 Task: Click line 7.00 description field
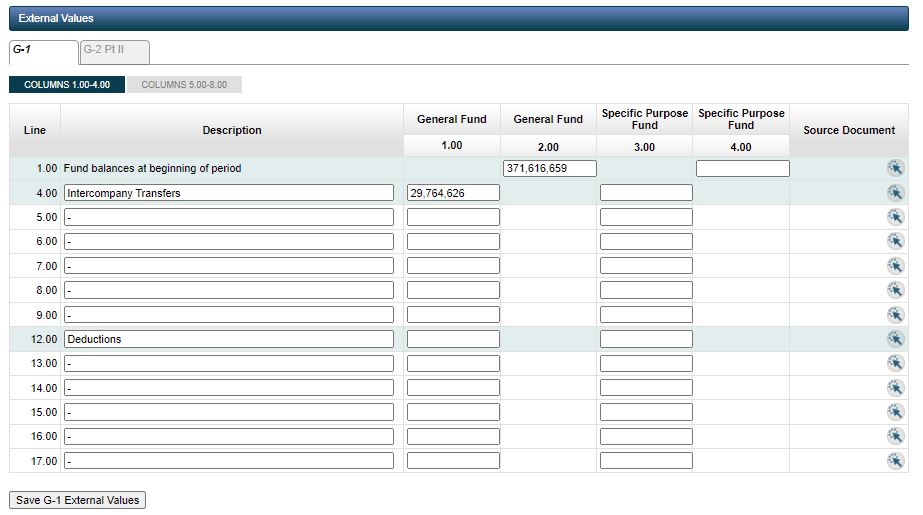(229, 265)
